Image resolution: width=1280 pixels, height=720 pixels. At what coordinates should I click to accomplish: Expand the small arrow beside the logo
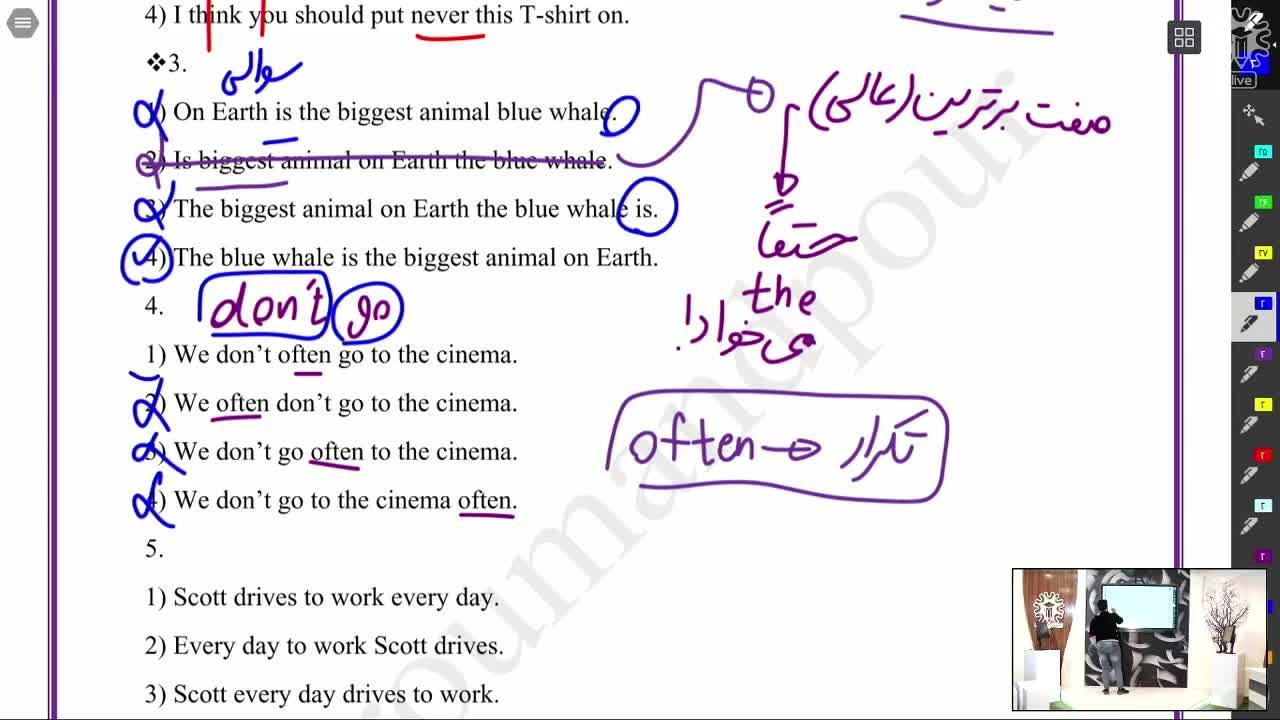[x=1274, y=46]
